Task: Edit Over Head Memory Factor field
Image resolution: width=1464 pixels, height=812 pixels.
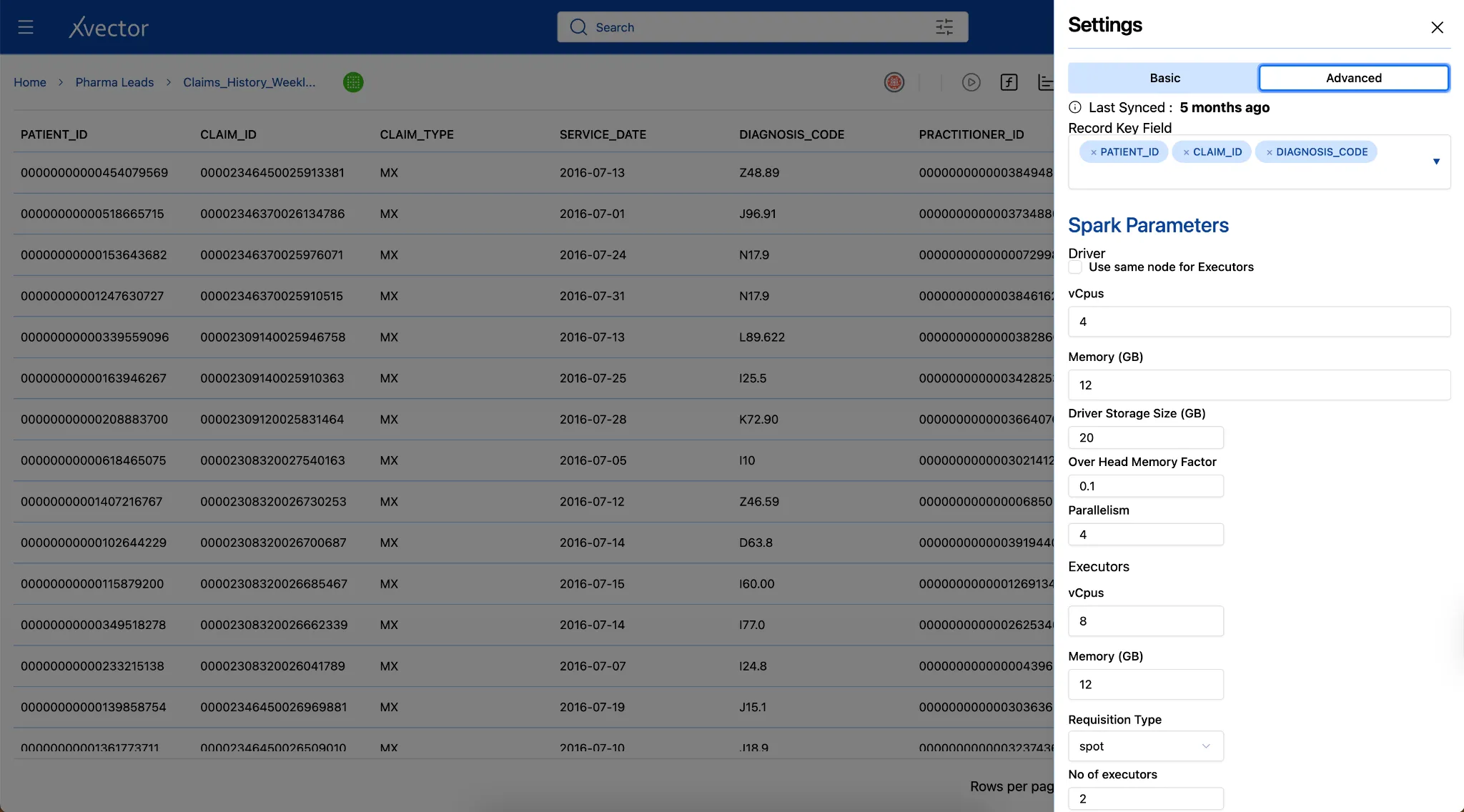Action: pos(1146,486)
